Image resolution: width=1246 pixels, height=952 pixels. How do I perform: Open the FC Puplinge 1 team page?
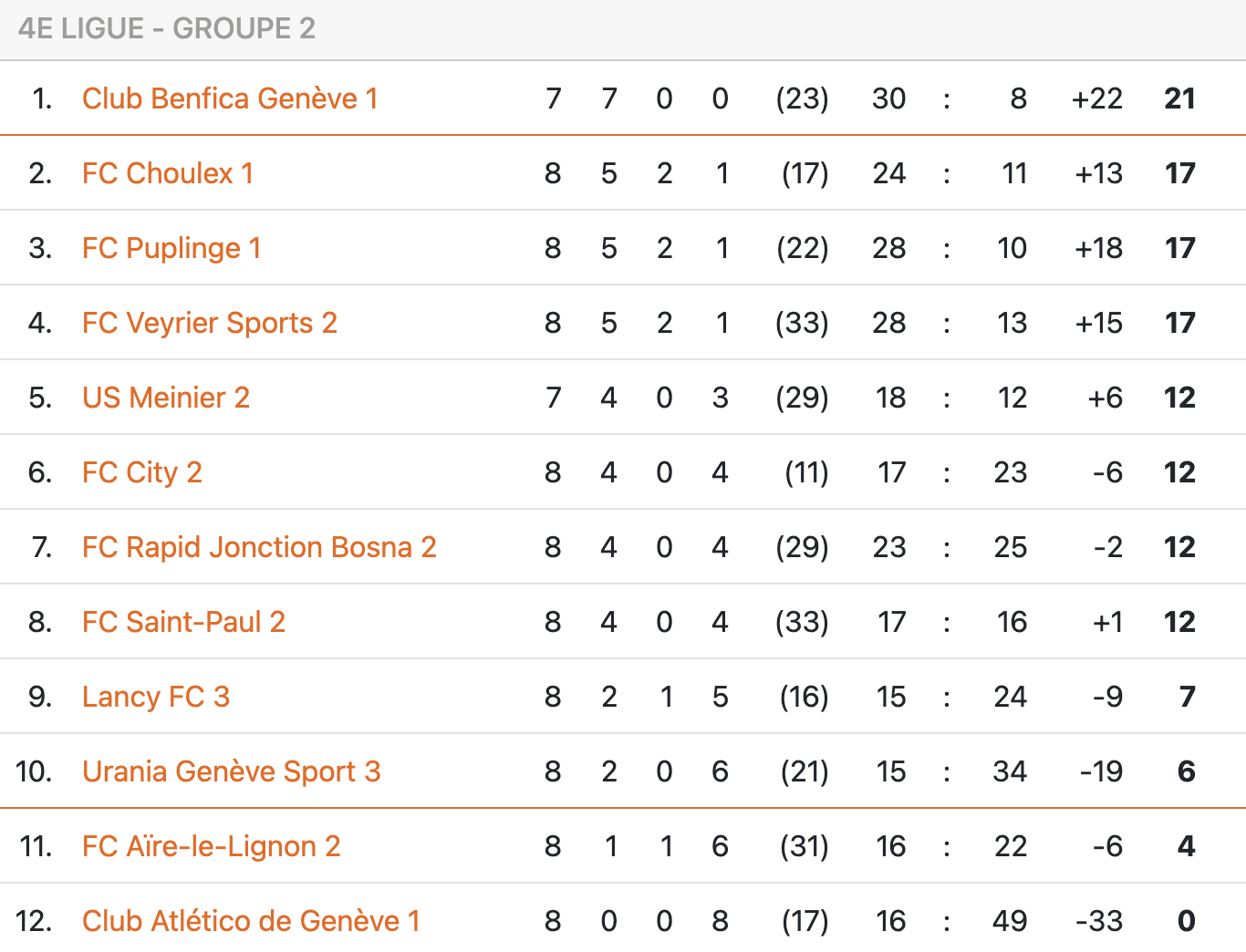[x=171, y=248]
